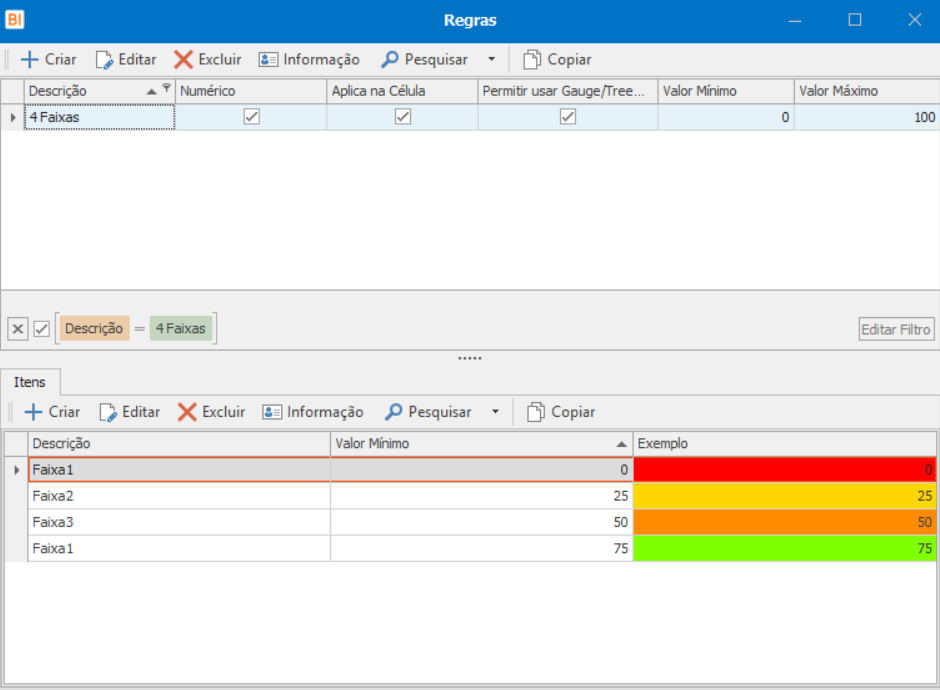Click the orange example cell showing 50
940x690 pixels.
point(785,523)
